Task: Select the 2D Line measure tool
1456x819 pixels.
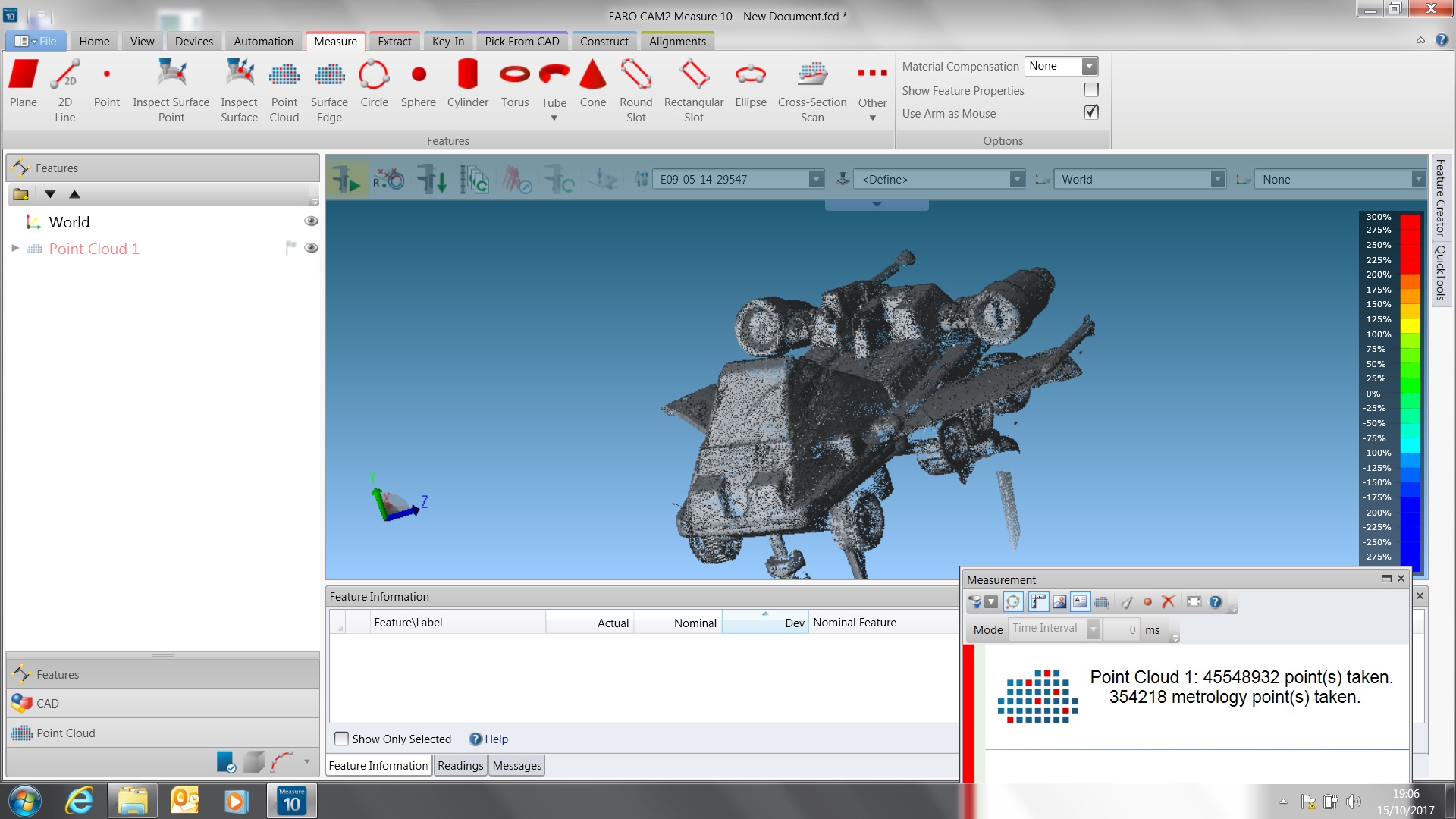Action: pos(65,90)
